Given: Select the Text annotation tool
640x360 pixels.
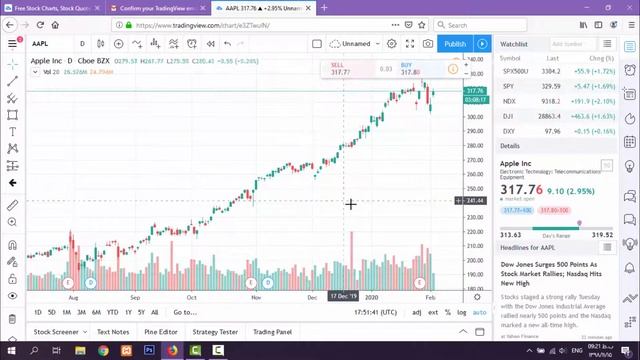Looking at the screenshot, I should click(x=12, y=132).
